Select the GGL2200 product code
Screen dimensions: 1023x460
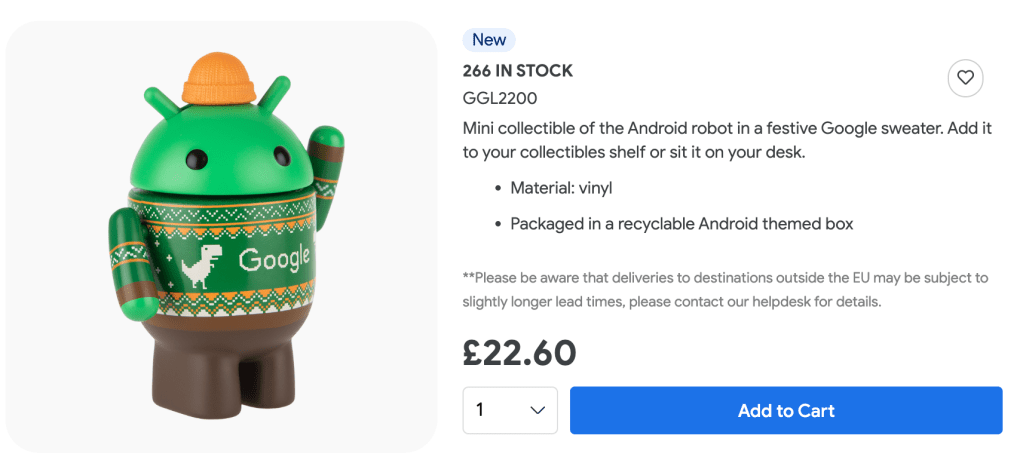click(501, 98)
